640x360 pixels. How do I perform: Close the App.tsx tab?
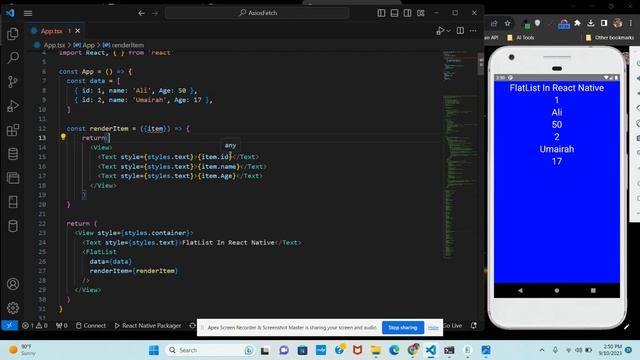[x=78, y=31]
